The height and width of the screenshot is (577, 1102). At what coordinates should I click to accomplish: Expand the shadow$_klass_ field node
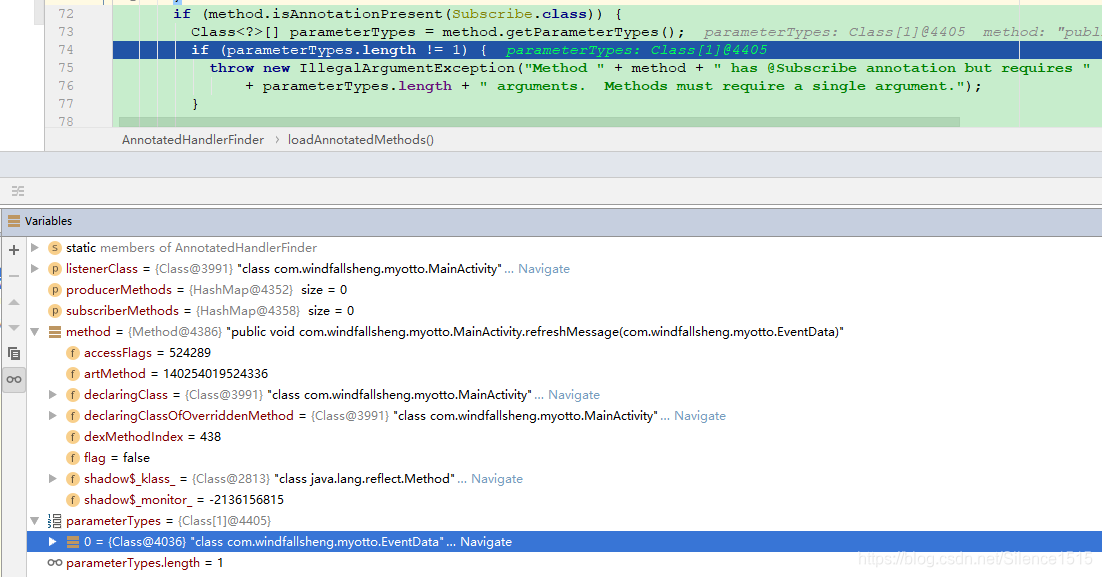53,479
